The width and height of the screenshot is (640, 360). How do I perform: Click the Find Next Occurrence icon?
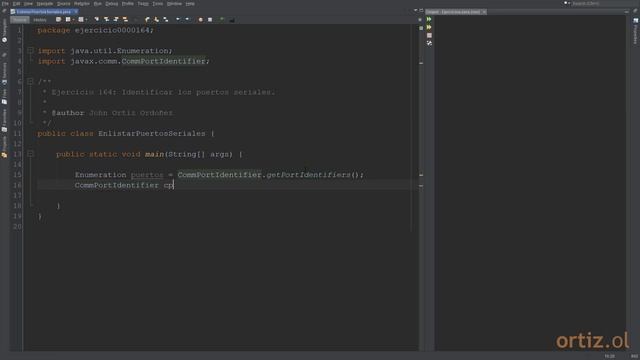tap(116, 20)
